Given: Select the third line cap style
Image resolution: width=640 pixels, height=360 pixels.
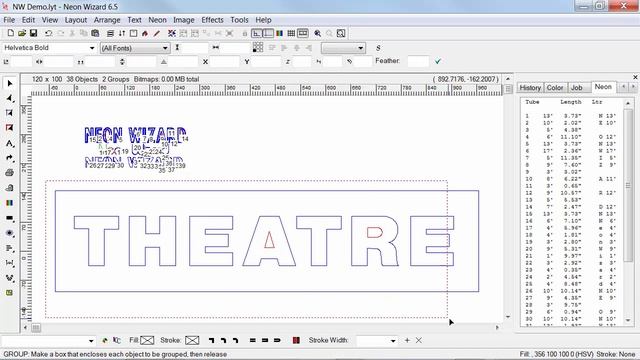Looking at the screenshot, I should click(277, 340).
